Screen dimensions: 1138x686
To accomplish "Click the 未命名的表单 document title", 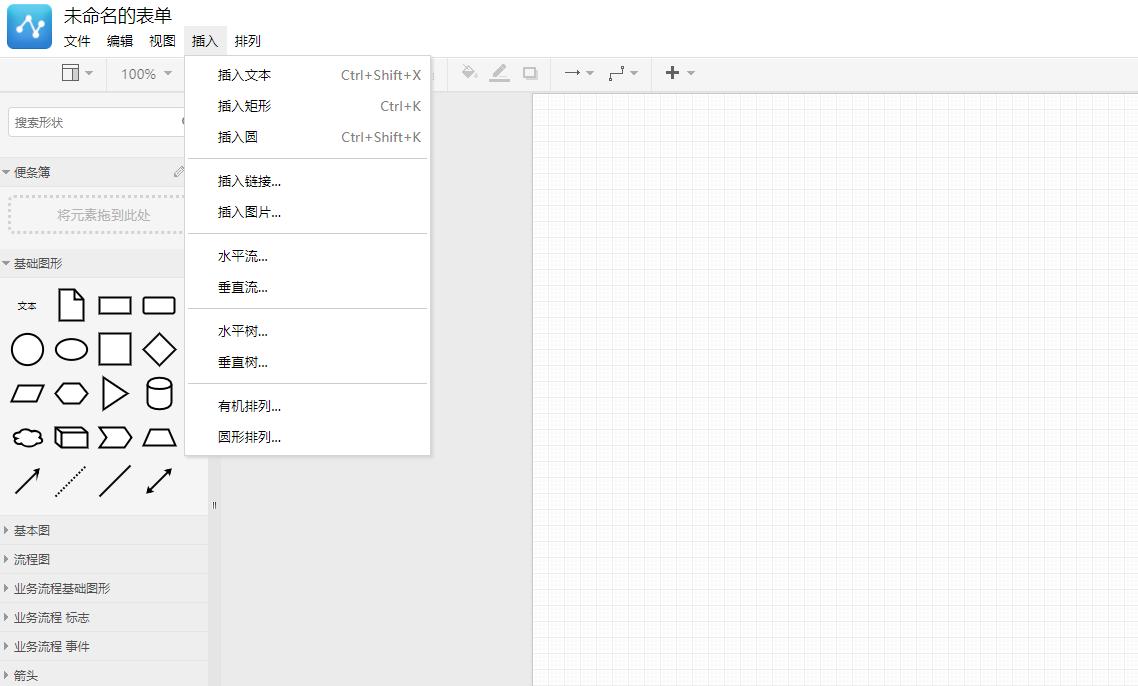I will pos(118,15).
